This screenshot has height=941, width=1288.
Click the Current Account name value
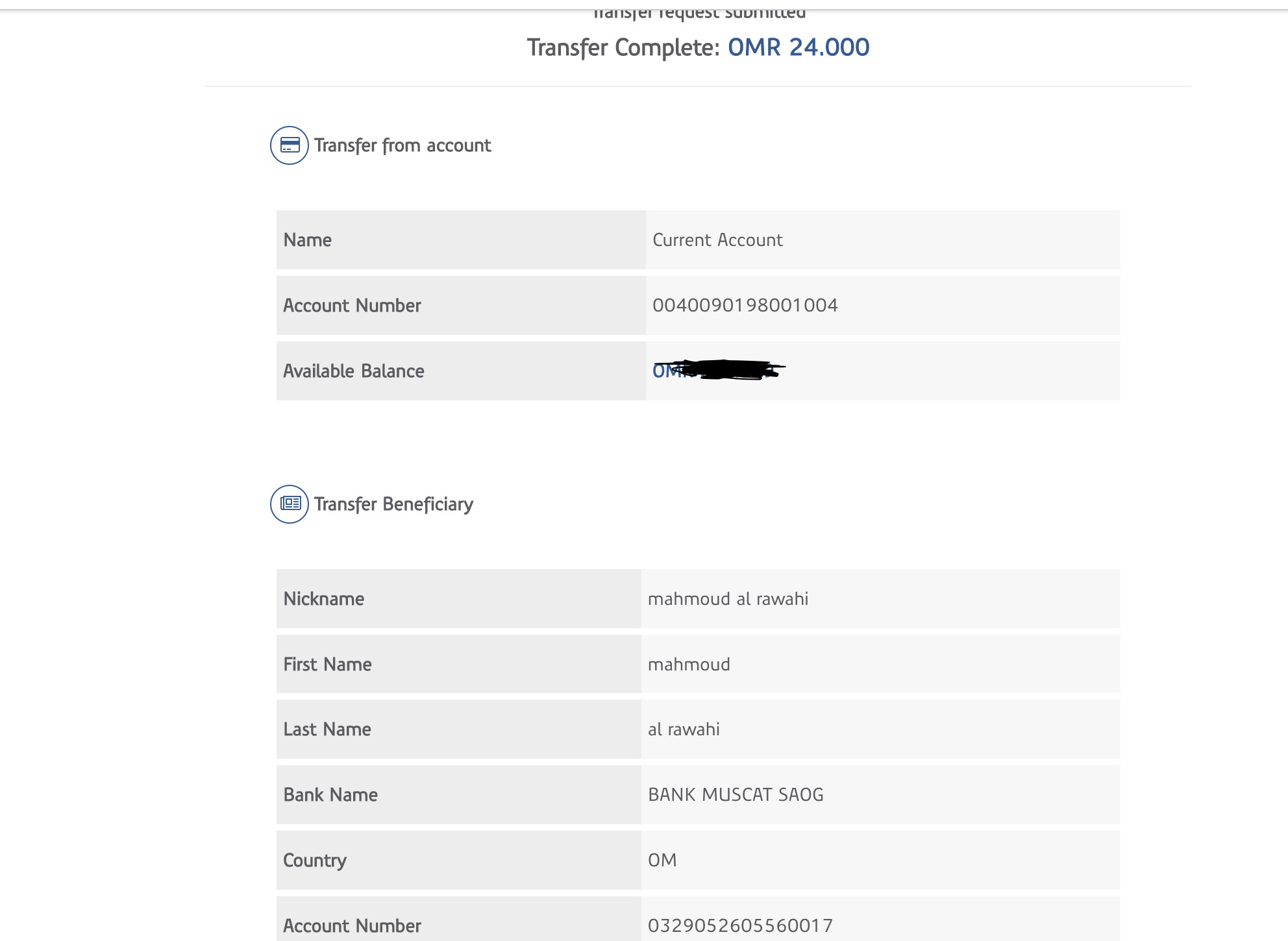pos(717,240)
